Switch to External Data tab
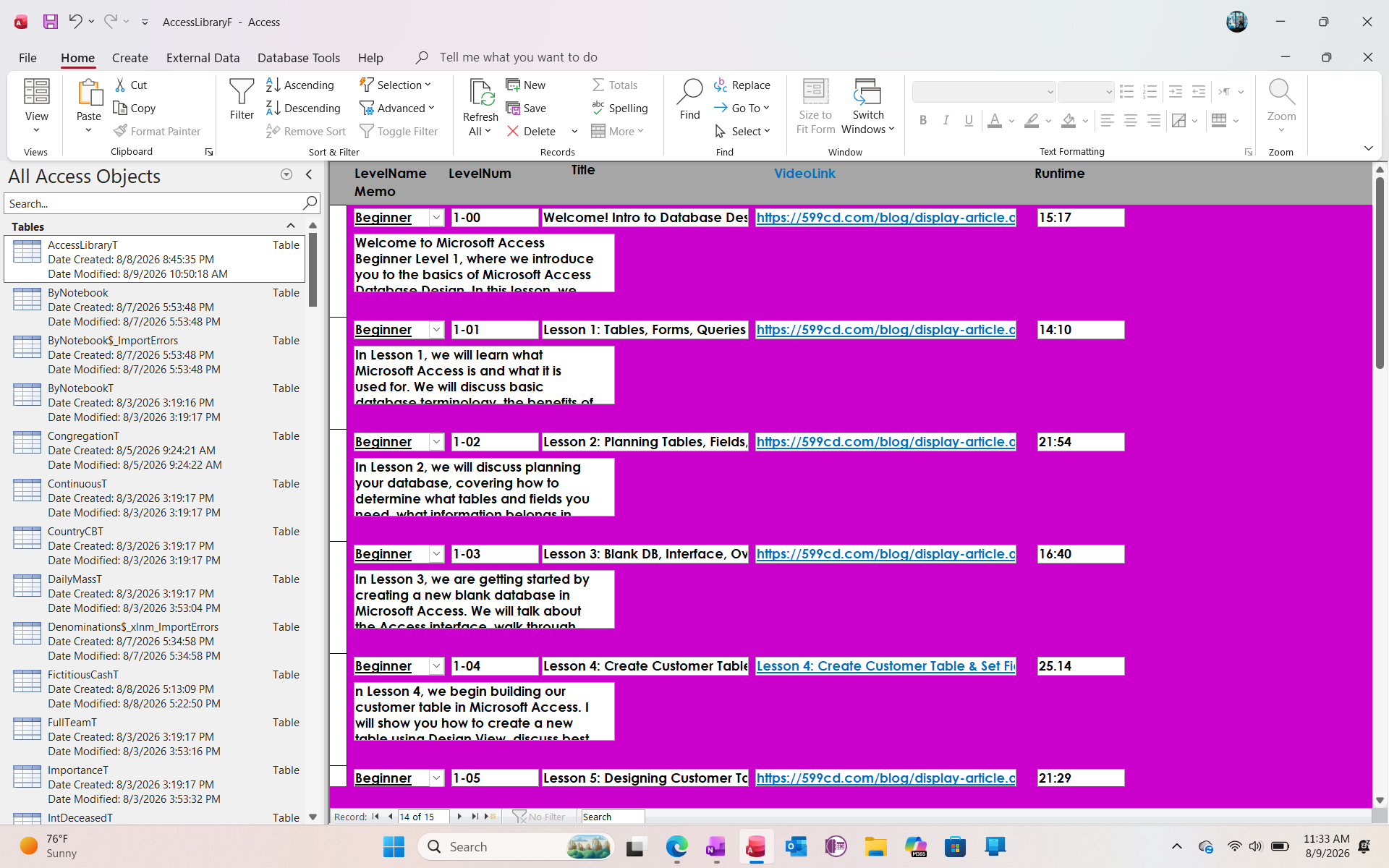The width and height of the screenshot is (1389, 868). (203, 58)
